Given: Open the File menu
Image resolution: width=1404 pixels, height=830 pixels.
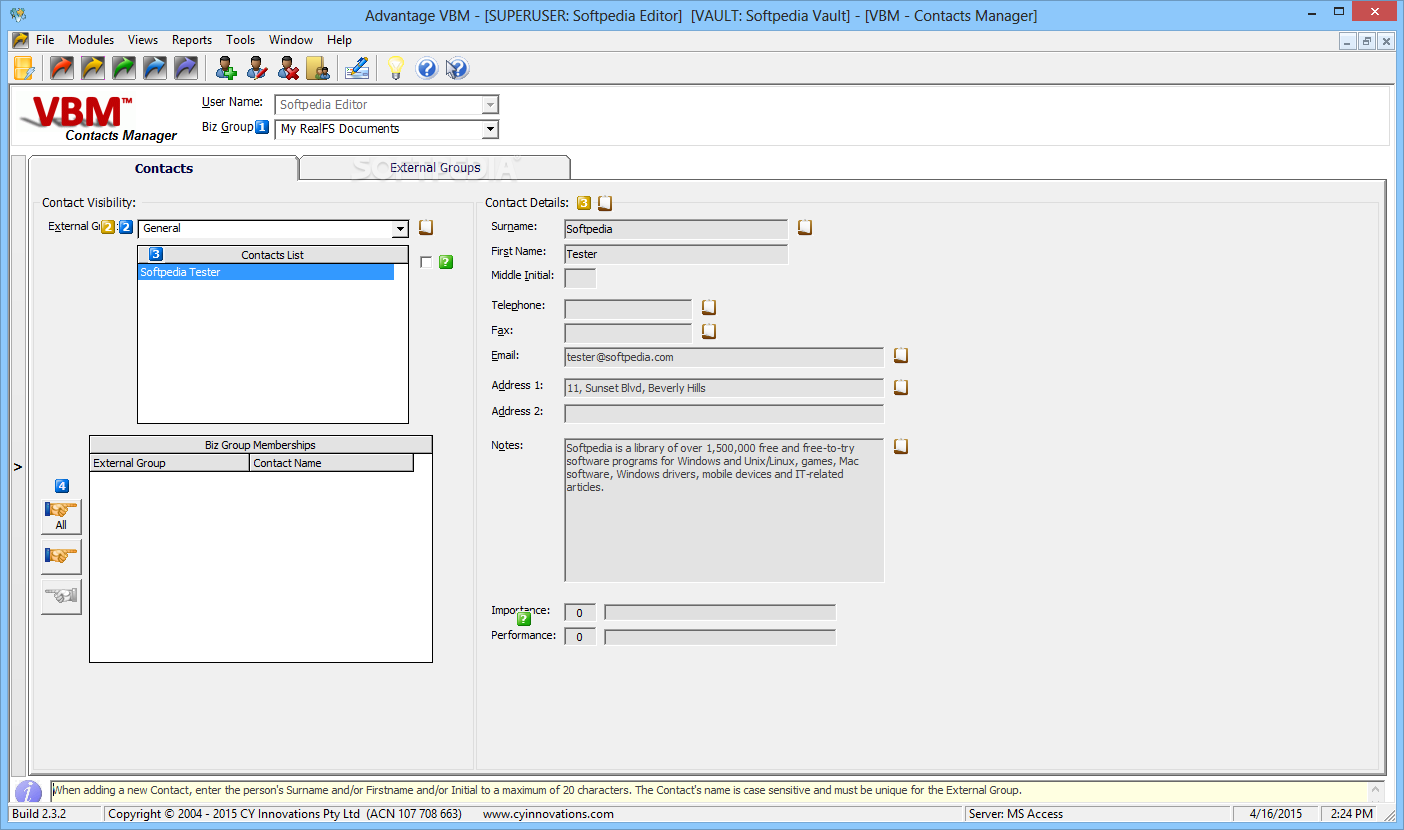Looking at the screenshot, I should [x=45, y=40].
